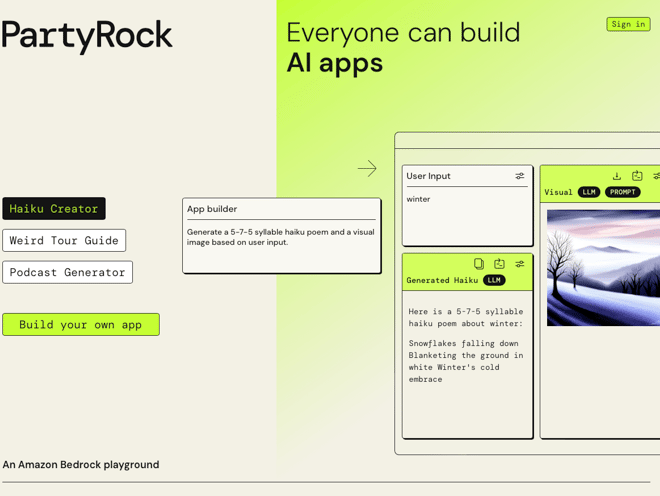Retry icon in Generated Haiku widget

[499, 264]
